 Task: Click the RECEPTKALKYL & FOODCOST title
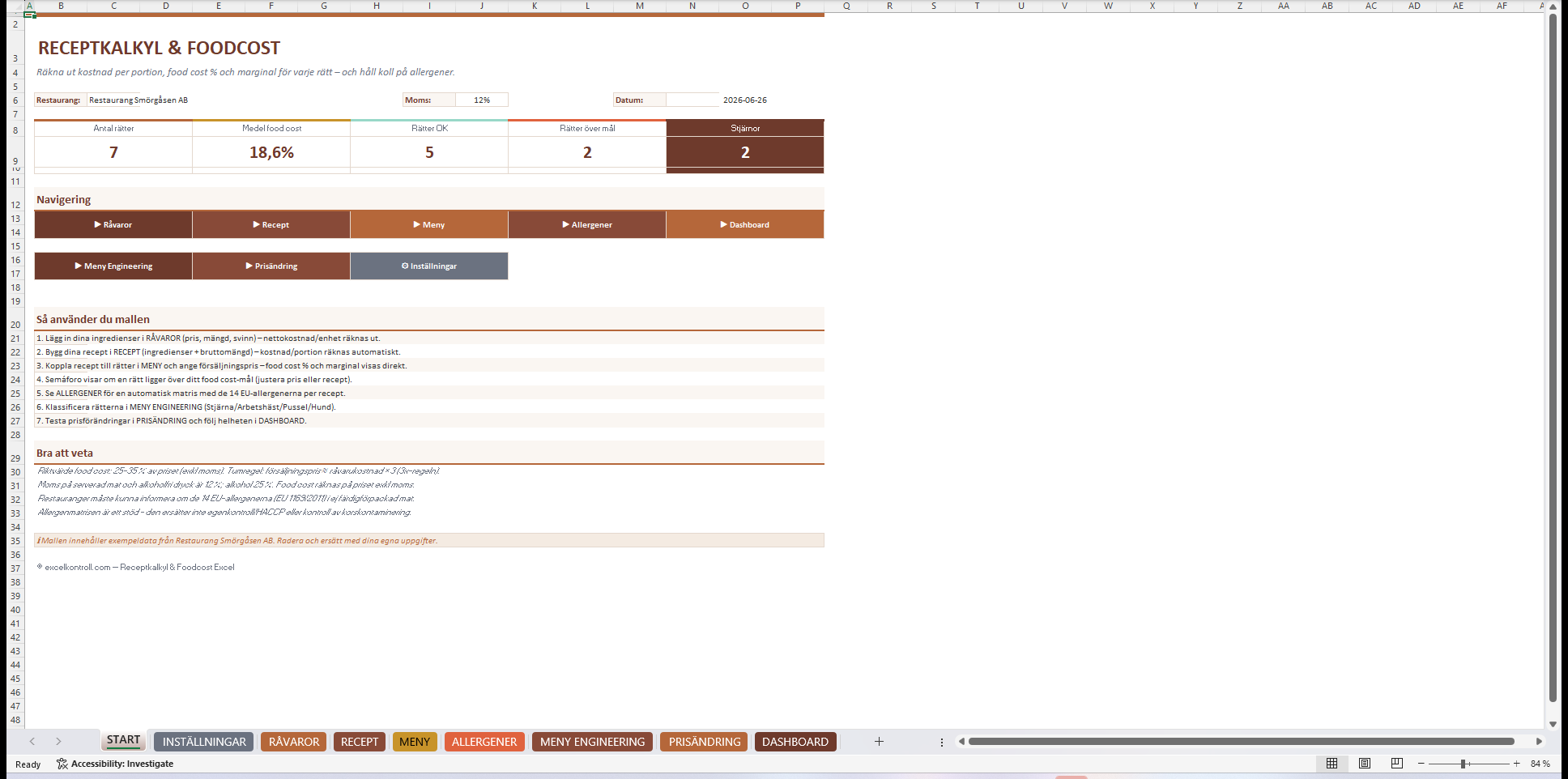click(159, 48)
